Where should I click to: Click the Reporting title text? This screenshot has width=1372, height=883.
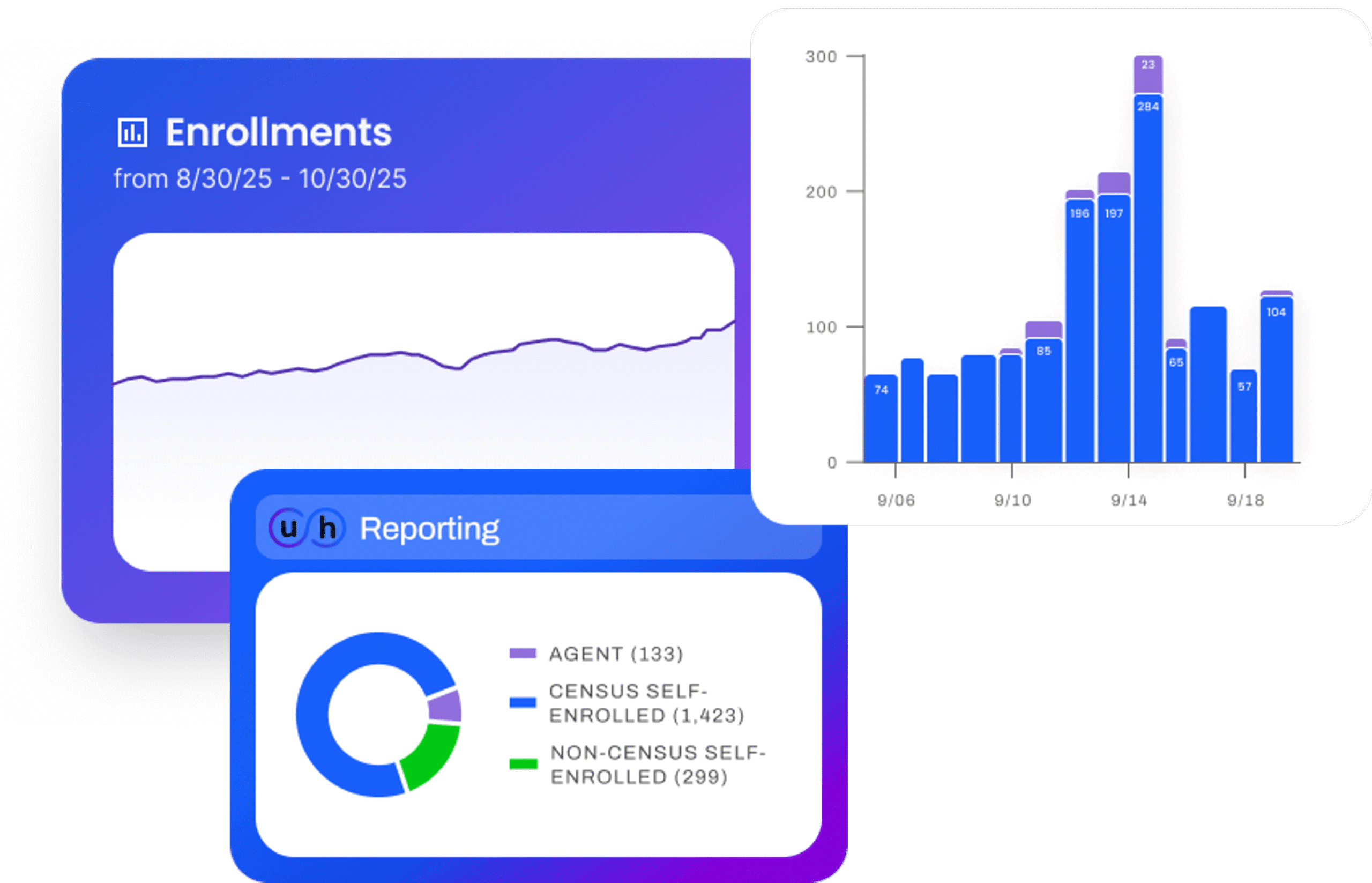(430, 529)
